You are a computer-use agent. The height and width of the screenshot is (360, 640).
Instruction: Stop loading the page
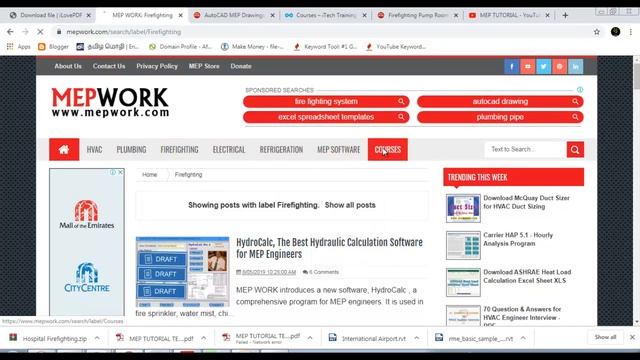click(40, 31)
